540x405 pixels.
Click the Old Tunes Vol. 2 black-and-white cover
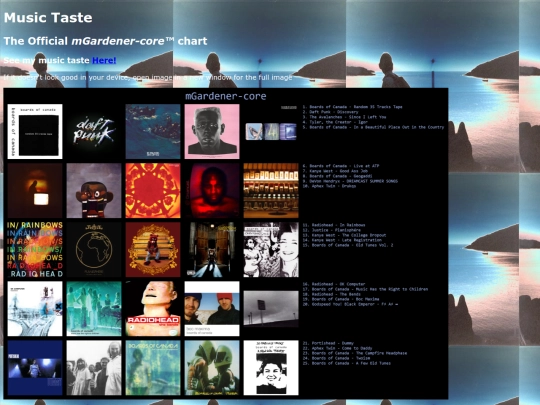coord(271,250)
